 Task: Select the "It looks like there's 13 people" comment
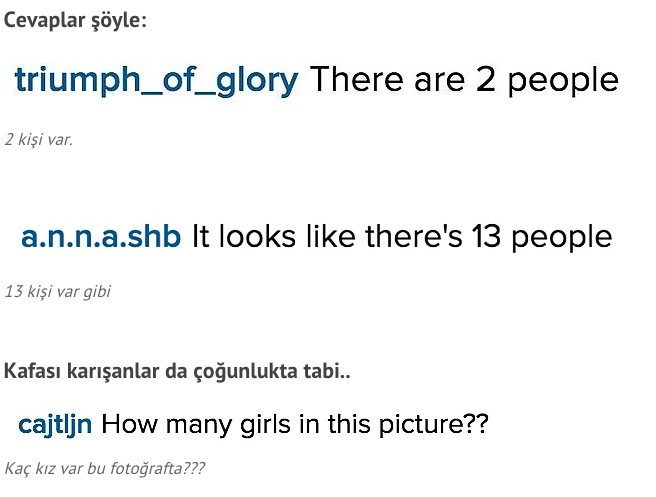coord(401,237)
